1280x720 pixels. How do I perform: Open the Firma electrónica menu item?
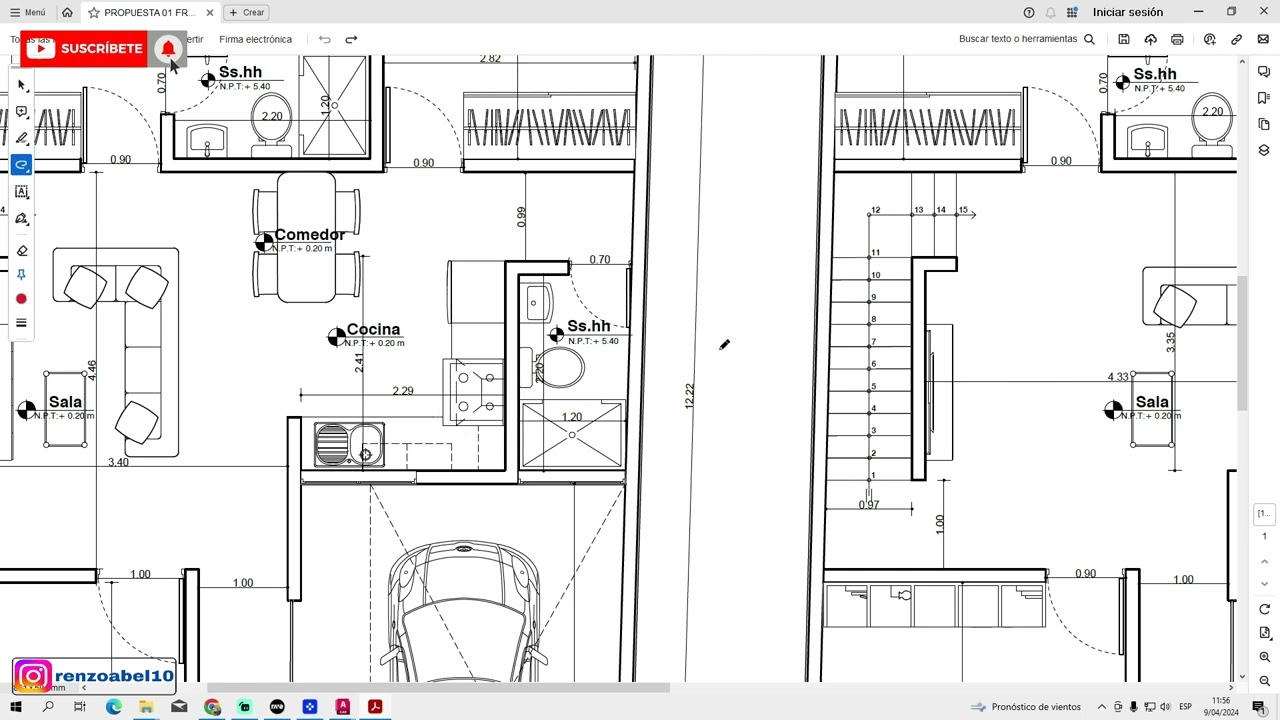255,39
